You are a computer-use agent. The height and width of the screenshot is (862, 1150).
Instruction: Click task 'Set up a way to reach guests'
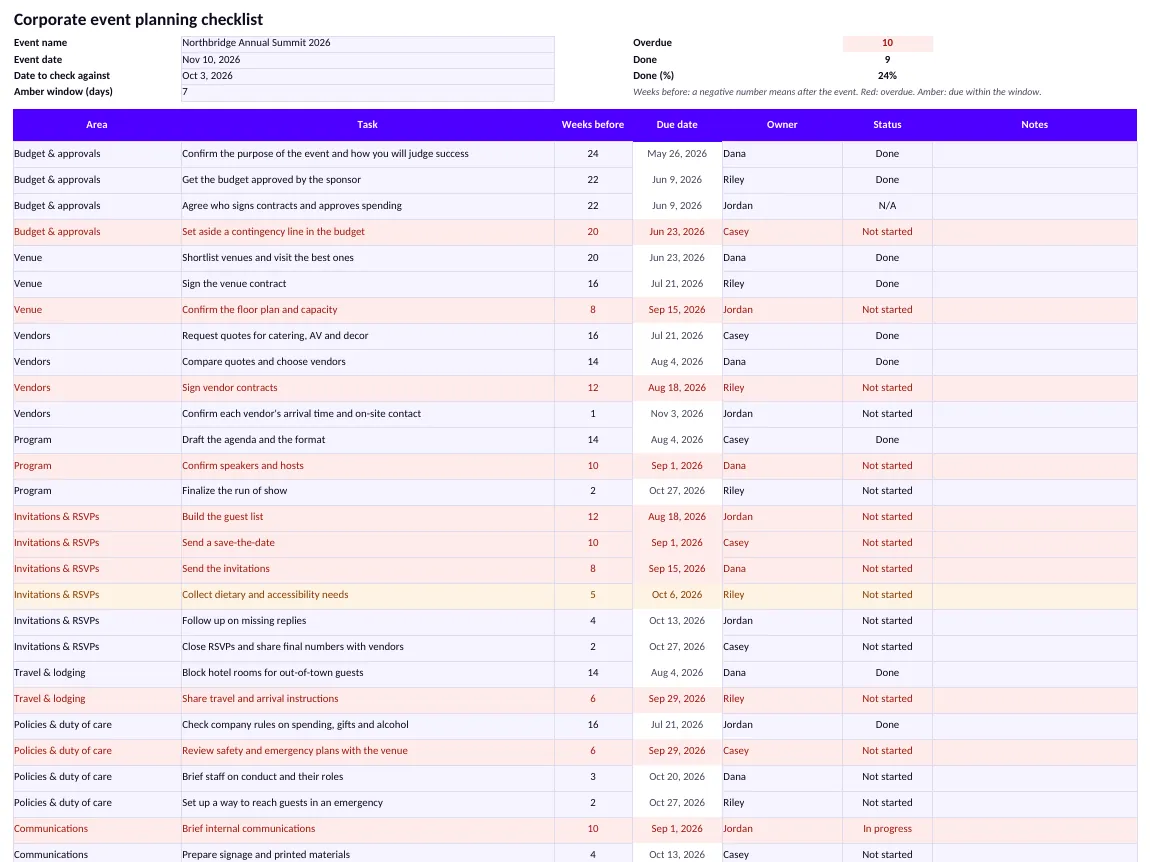367,803
